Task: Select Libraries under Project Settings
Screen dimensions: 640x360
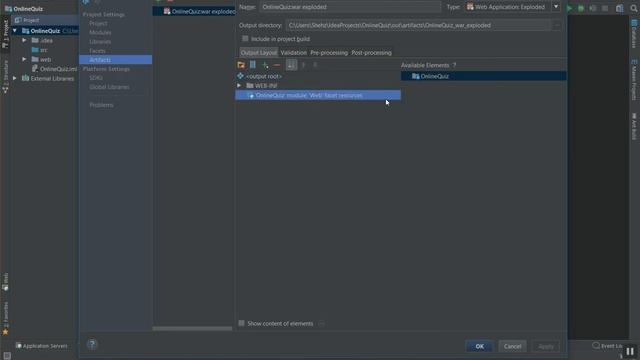Action: click(100, 42)
